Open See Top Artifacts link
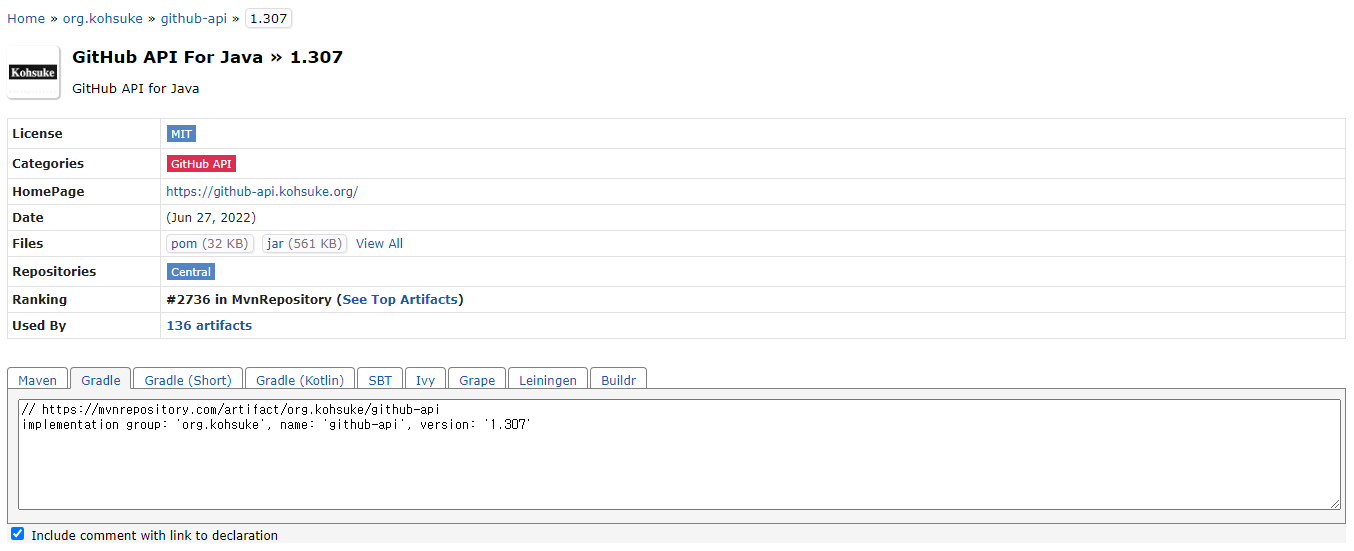 [400, 299]
